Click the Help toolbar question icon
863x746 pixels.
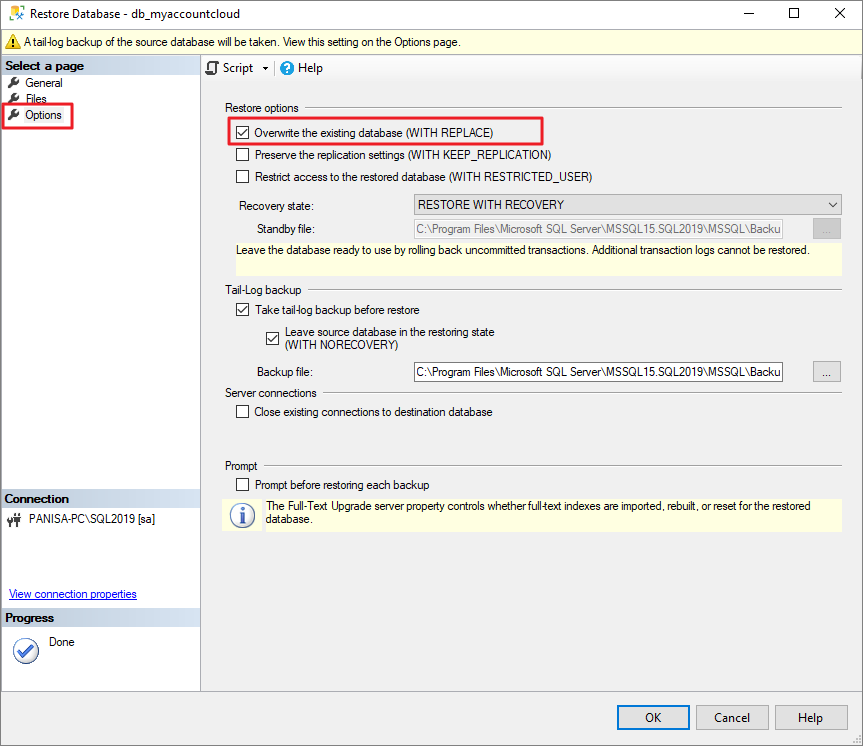pos(287,68)
